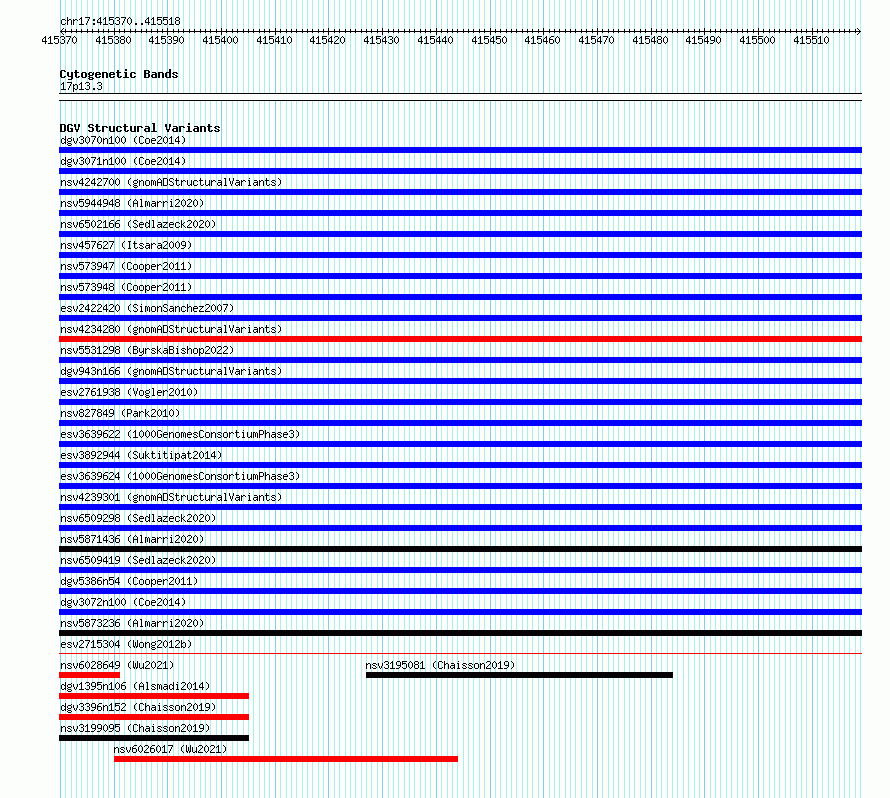Click the black bar under nsv3195081
890x798 pixels.
519,675
